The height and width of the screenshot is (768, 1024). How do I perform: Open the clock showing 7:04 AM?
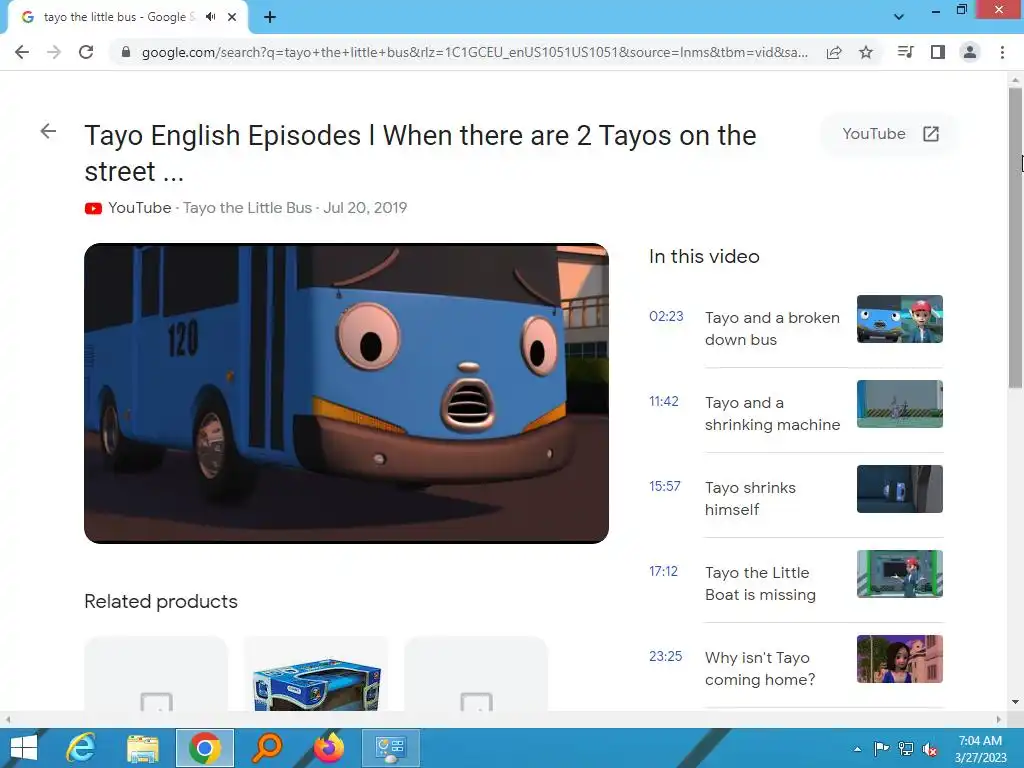tap(980, 748)
